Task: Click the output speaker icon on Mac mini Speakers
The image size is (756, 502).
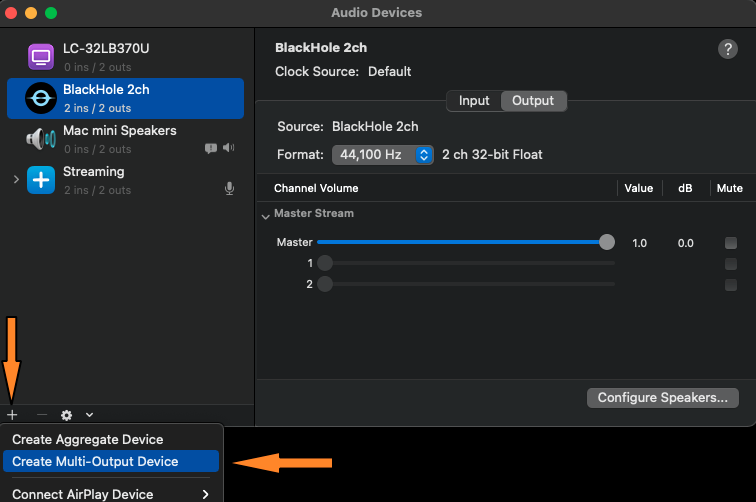Action: click(229, 148)
